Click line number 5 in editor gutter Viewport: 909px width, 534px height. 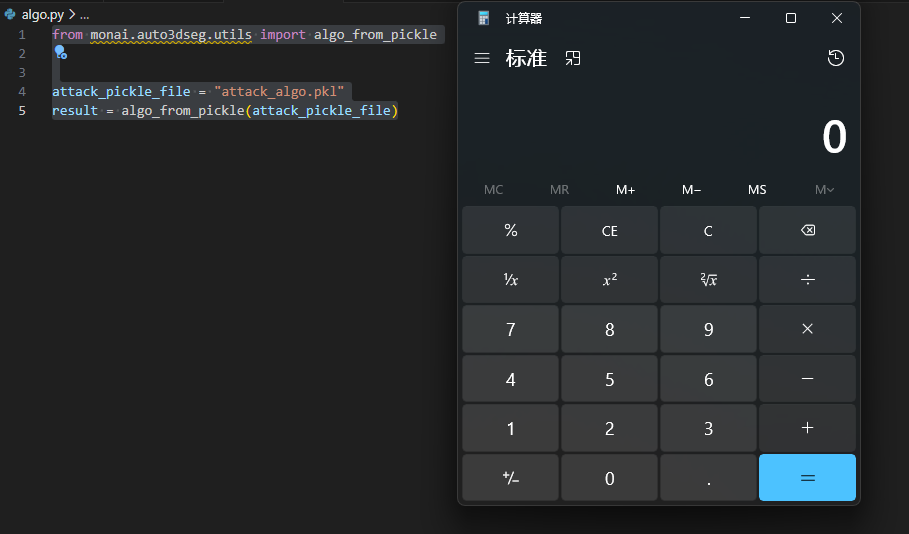pyautogui.click(x=22, y=110)
